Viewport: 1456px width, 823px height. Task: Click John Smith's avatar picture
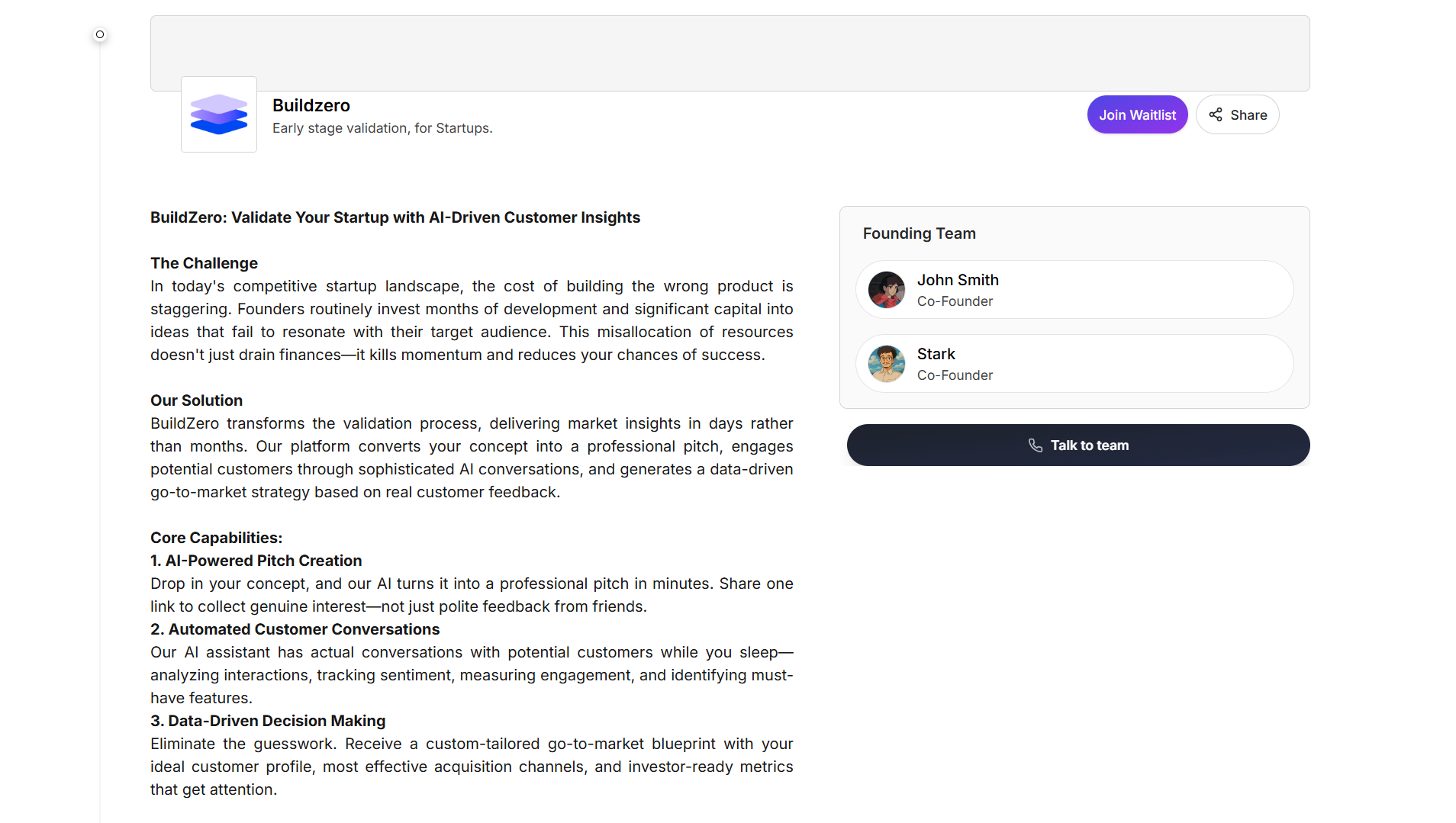pos(887,290)
